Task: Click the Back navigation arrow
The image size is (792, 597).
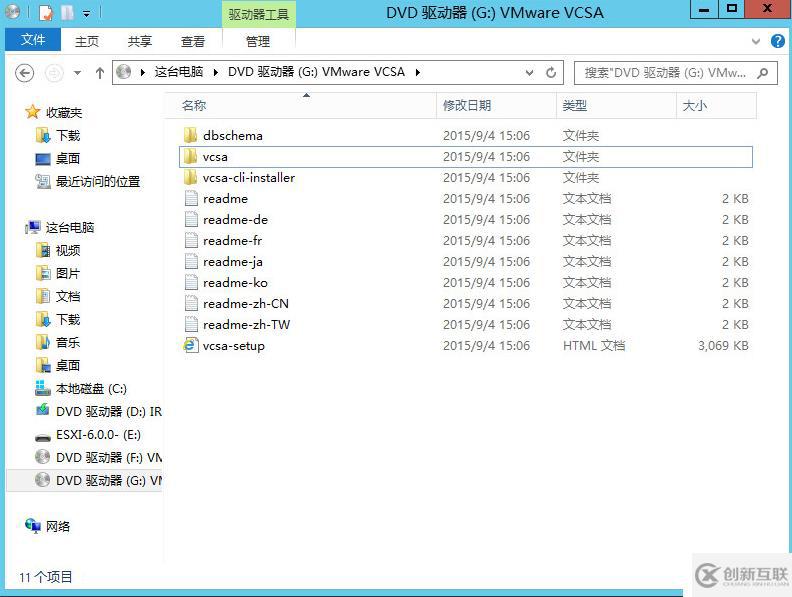Action: [x=24, y=73]
